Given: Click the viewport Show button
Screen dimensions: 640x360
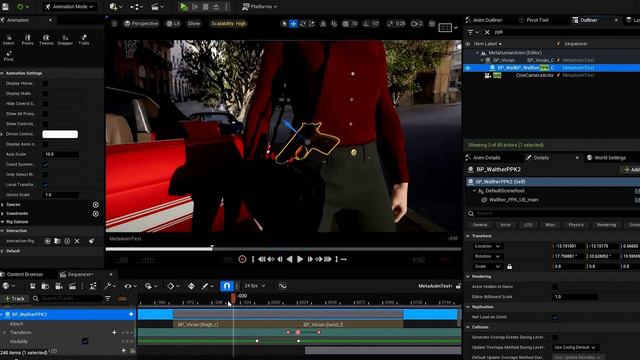Looking at the screenshot, I should tap(194, 24).
